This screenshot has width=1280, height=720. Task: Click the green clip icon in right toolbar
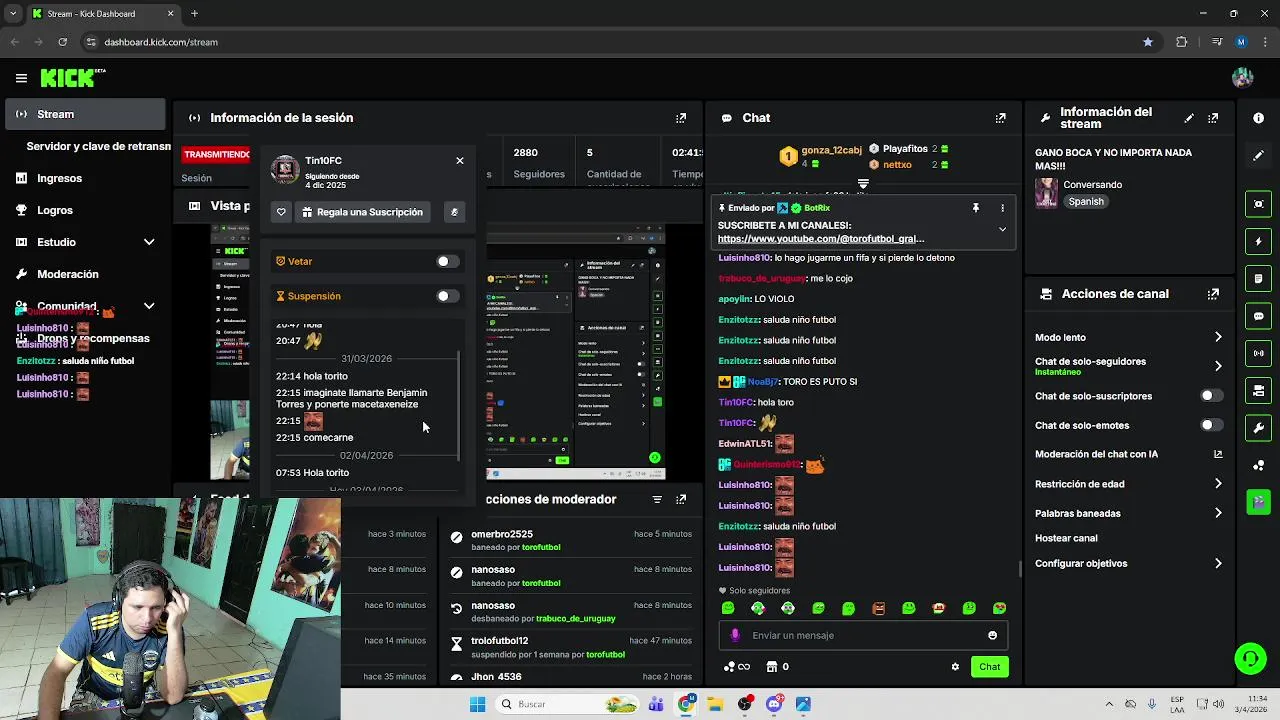pos(1258,501)
